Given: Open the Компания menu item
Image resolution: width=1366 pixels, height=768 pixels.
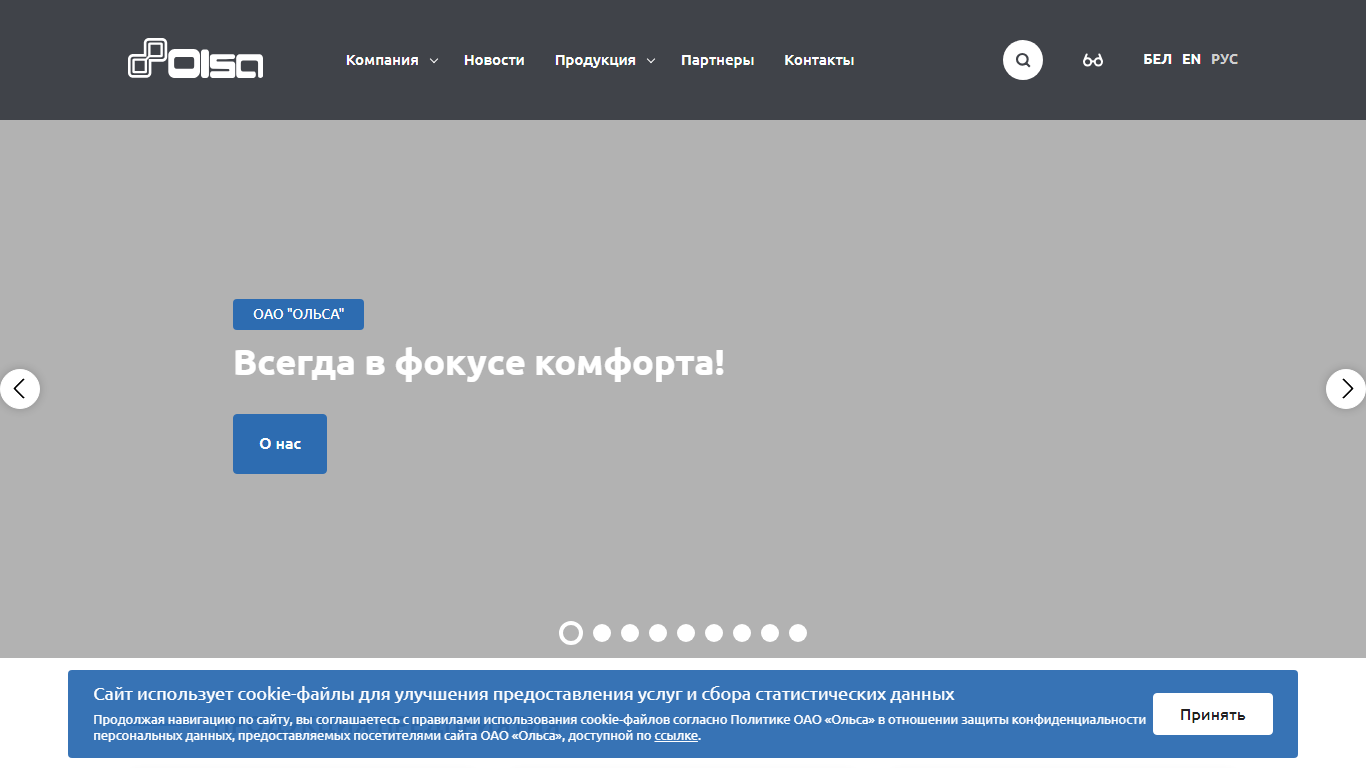Looking at the screenshot, I should pyautogui.click(x=382, y=60).
